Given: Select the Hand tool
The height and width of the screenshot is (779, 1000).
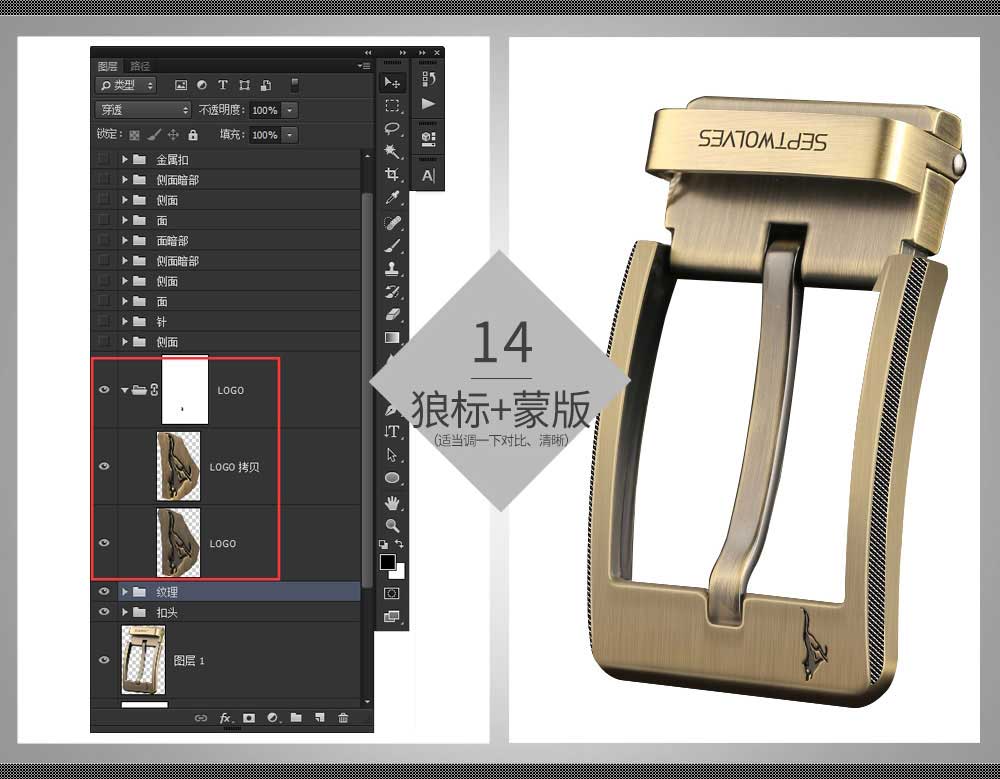Looking at the screenshot, I should pos(392,503).
